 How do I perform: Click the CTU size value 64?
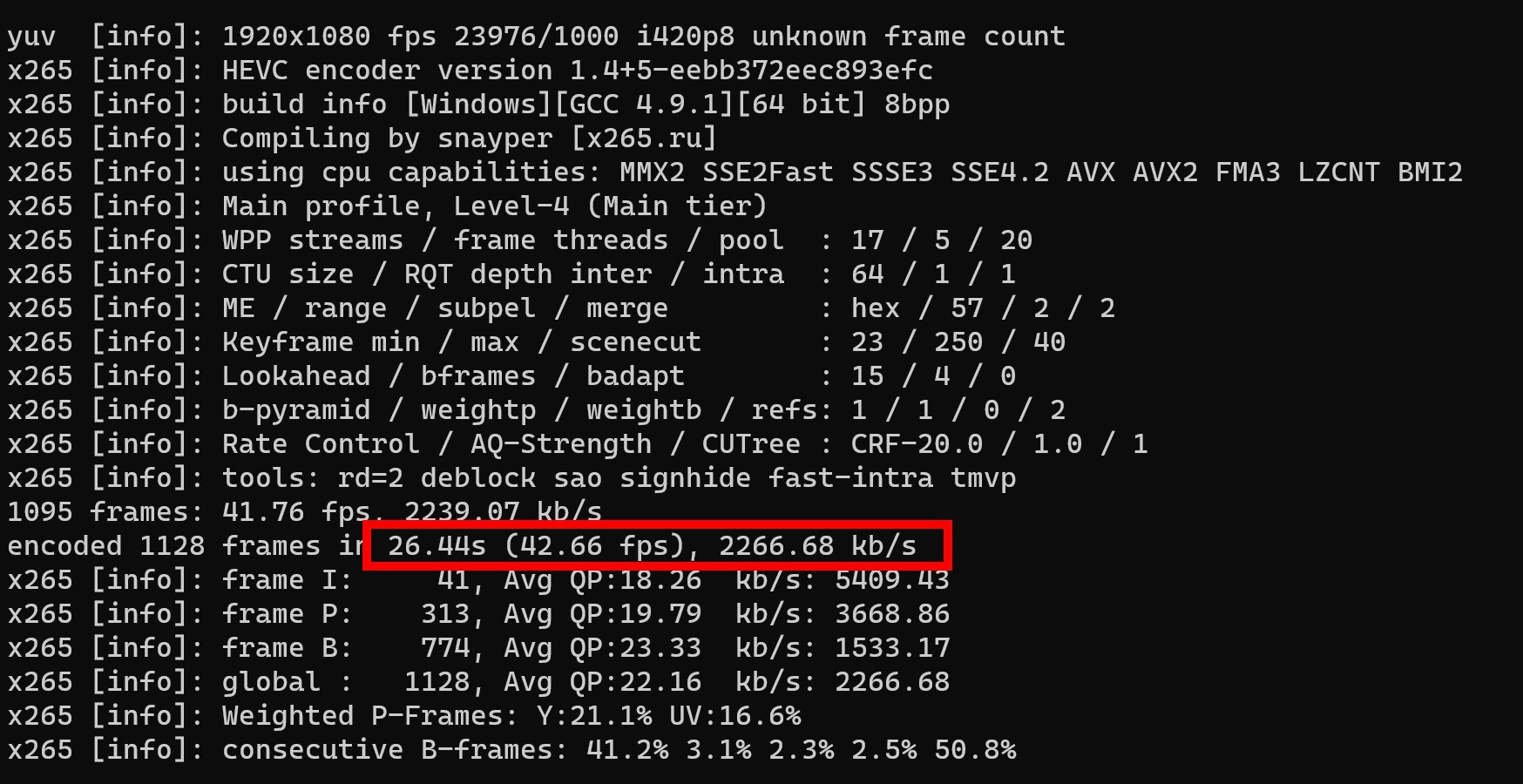tap(867, 274)
